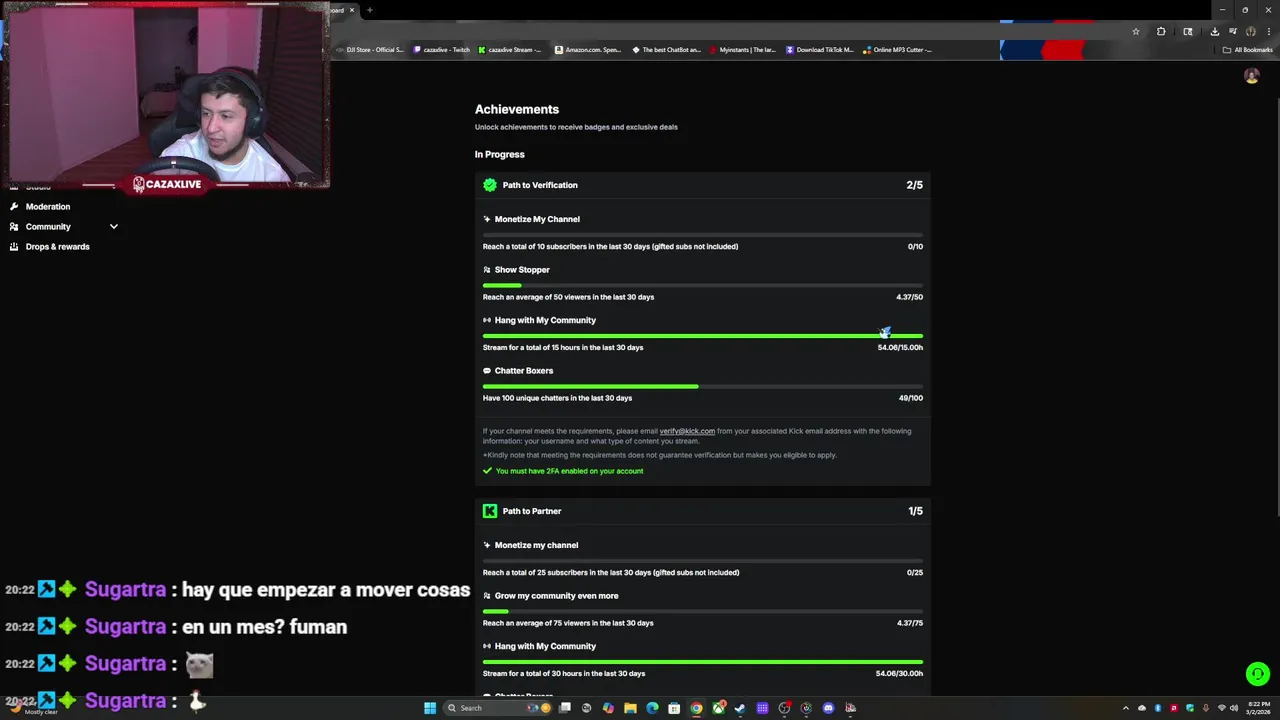
Task: Open the Download TikTok bookmark
Action: [x=820, y=50]
